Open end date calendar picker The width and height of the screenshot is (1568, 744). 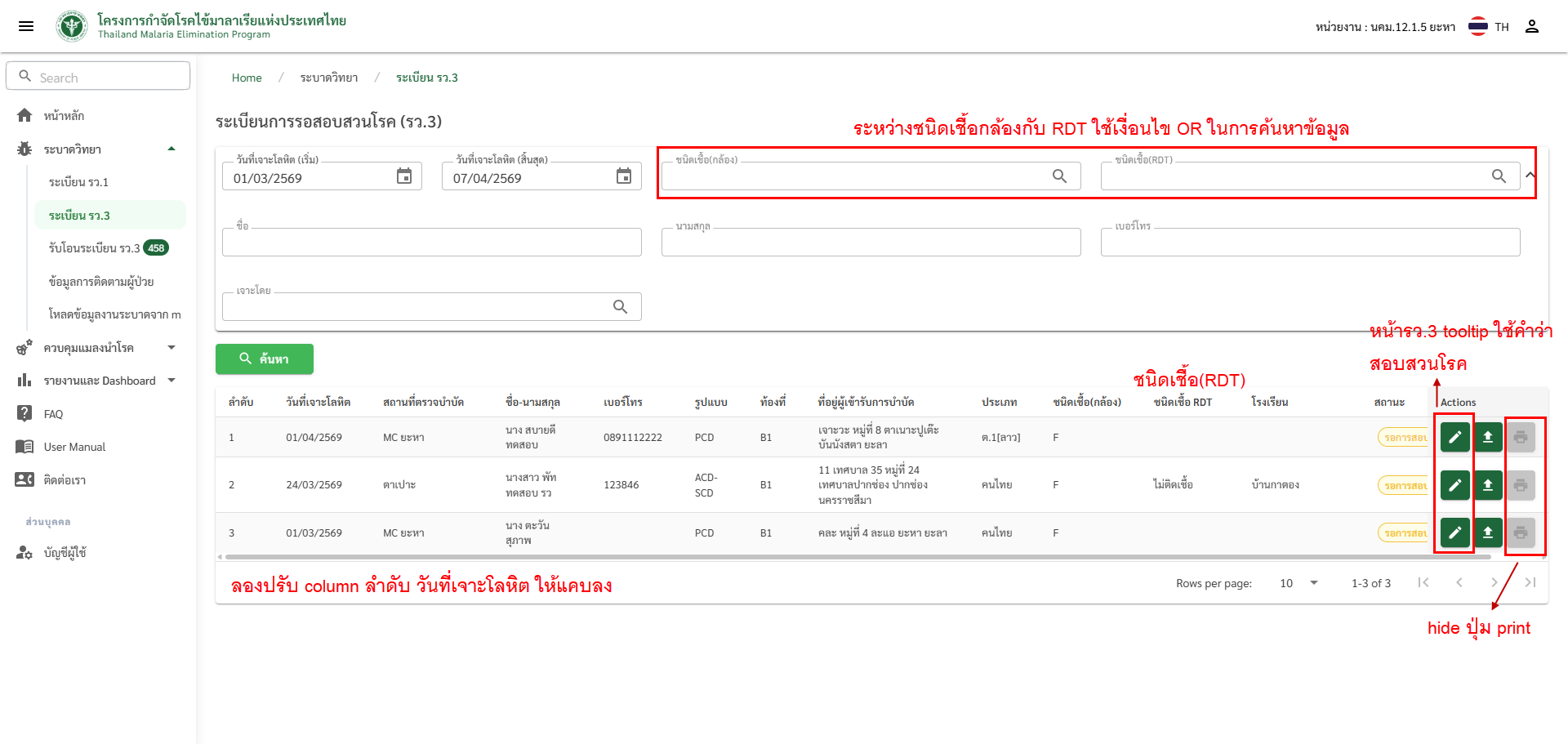624,176
